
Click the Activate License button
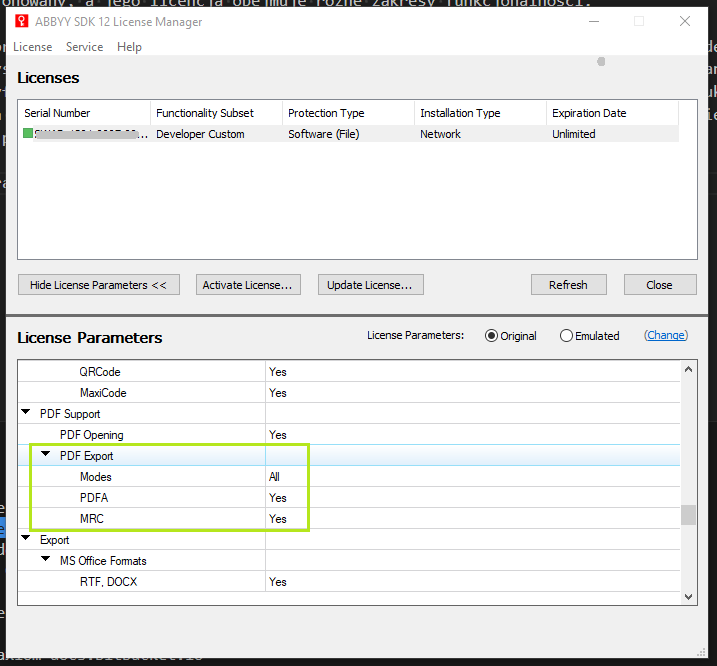point(248,285)
